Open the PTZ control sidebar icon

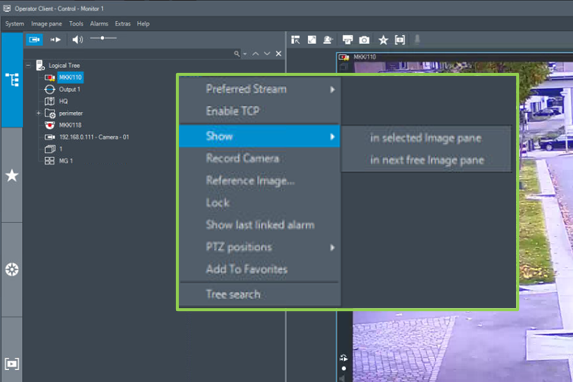[12, 269]
